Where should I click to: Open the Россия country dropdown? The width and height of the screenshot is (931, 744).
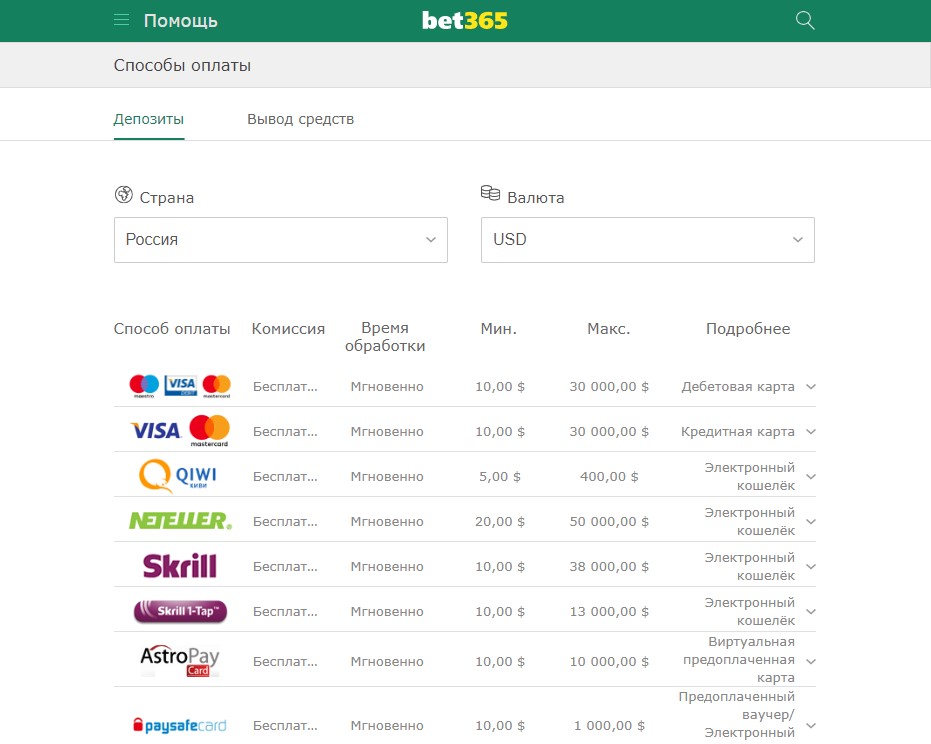point(280,239)
